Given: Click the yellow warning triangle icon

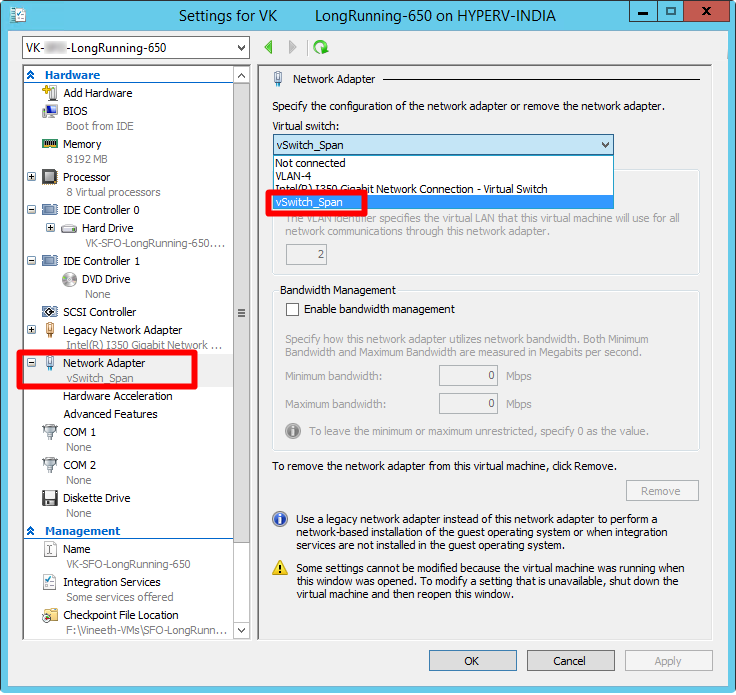Looking at the screenshot, I should 280,568.
